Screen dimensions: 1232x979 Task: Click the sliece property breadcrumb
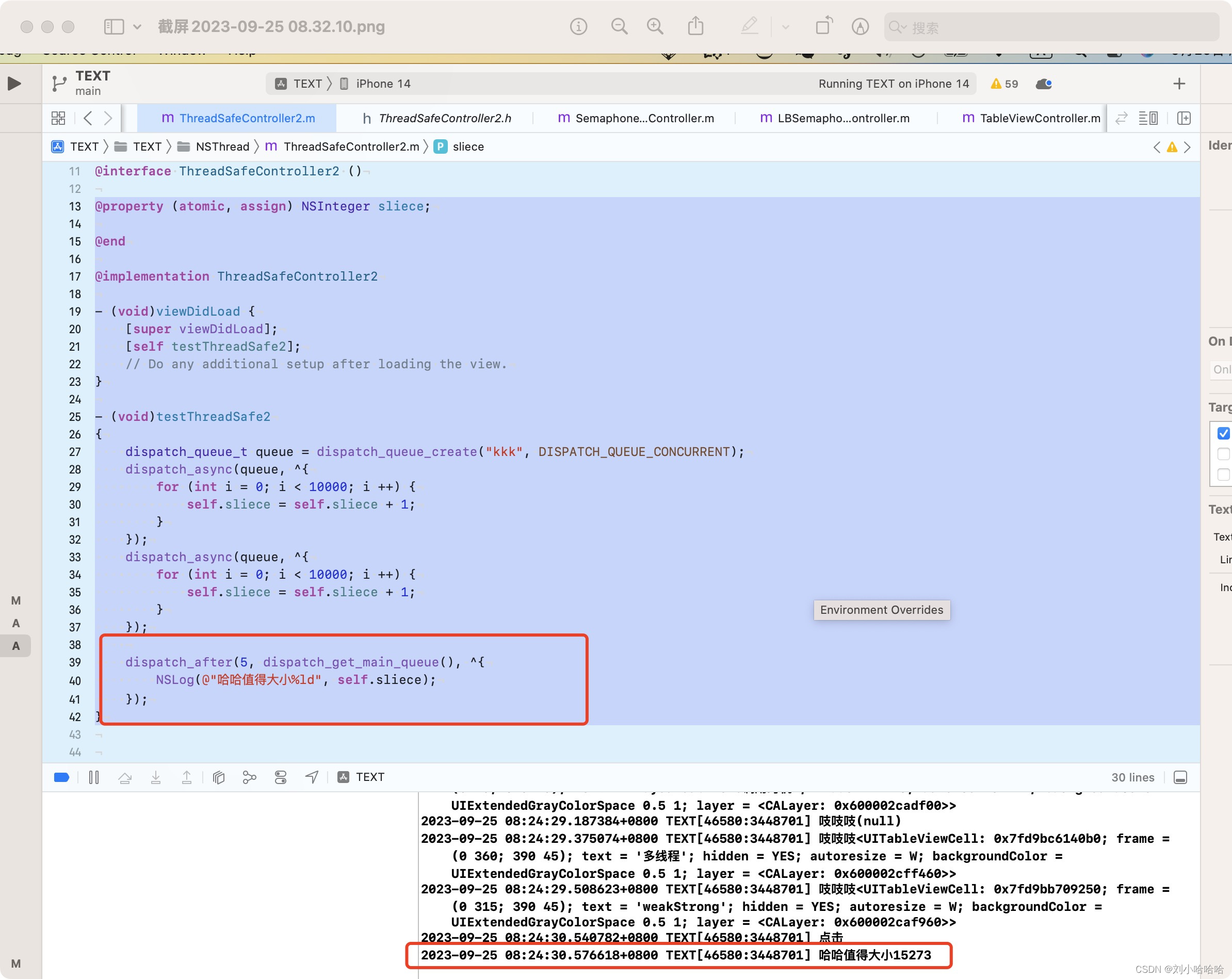click(459, 147)
